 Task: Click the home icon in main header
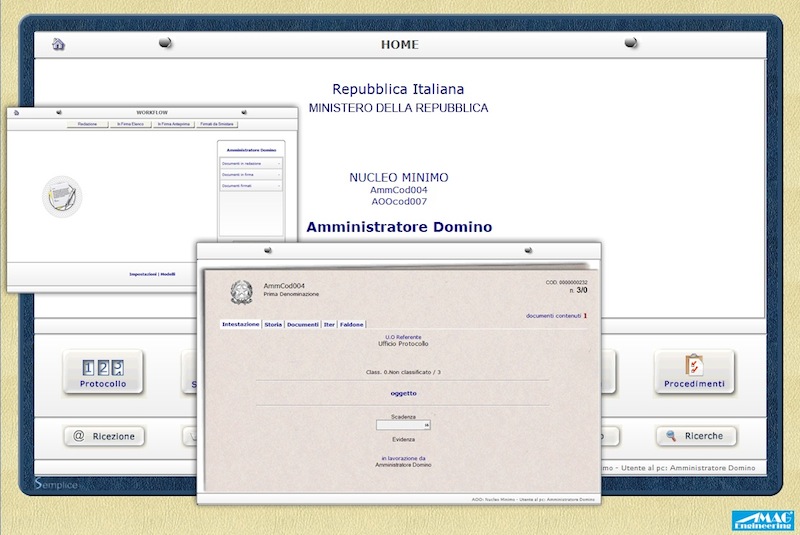[58, 44]
